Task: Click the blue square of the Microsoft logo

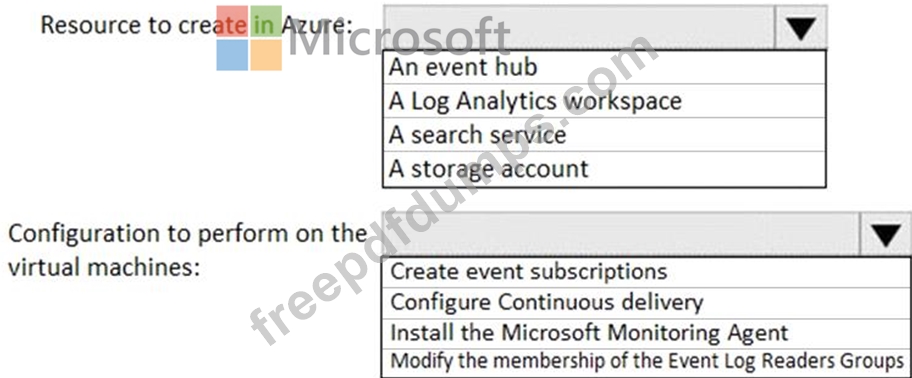Action: pyautogui.click(x=231, y=55)
